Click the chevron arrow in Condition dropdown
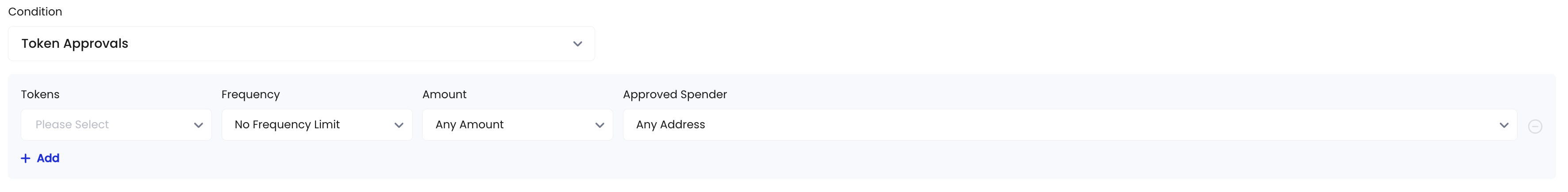 click(577, 44)
